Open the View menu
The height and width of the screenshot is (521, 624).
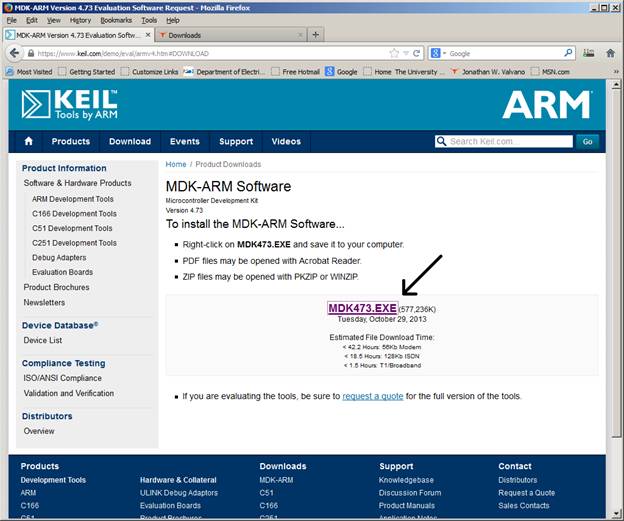[x=54, y=20]
